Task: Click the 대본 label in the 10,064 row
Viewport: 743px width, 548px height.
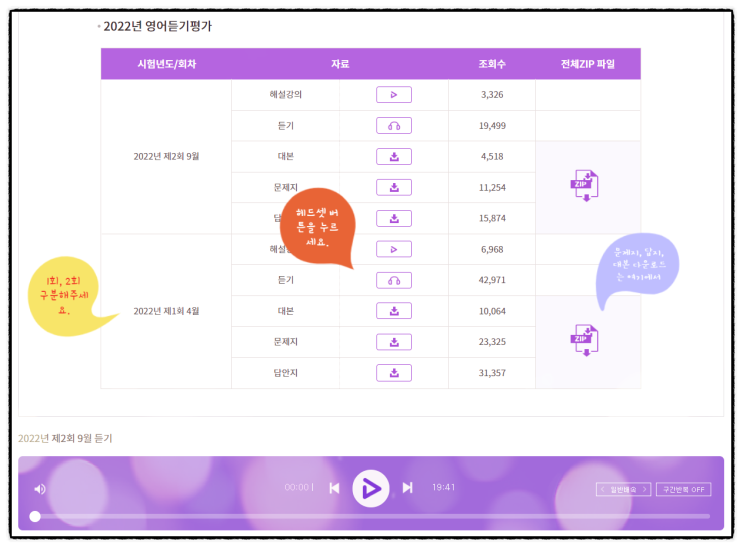Action: point(285,311)
